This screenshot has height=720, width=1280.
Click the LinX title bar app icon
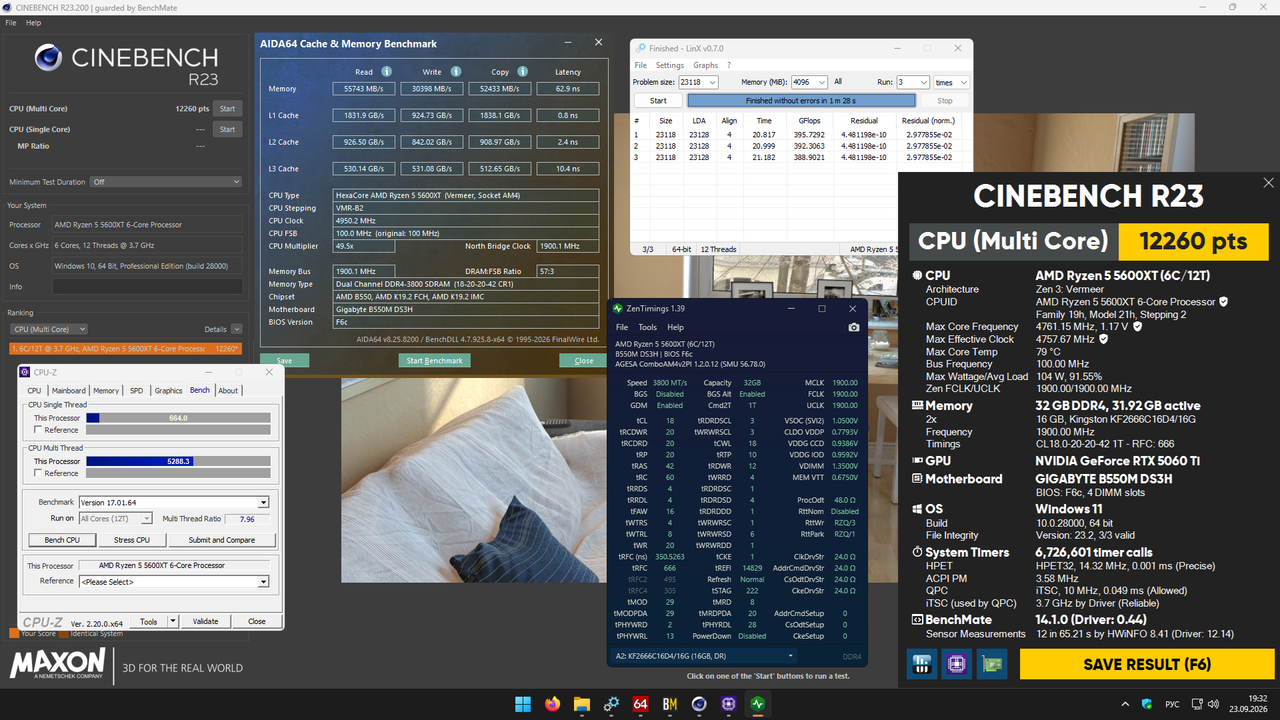[639, 48]
